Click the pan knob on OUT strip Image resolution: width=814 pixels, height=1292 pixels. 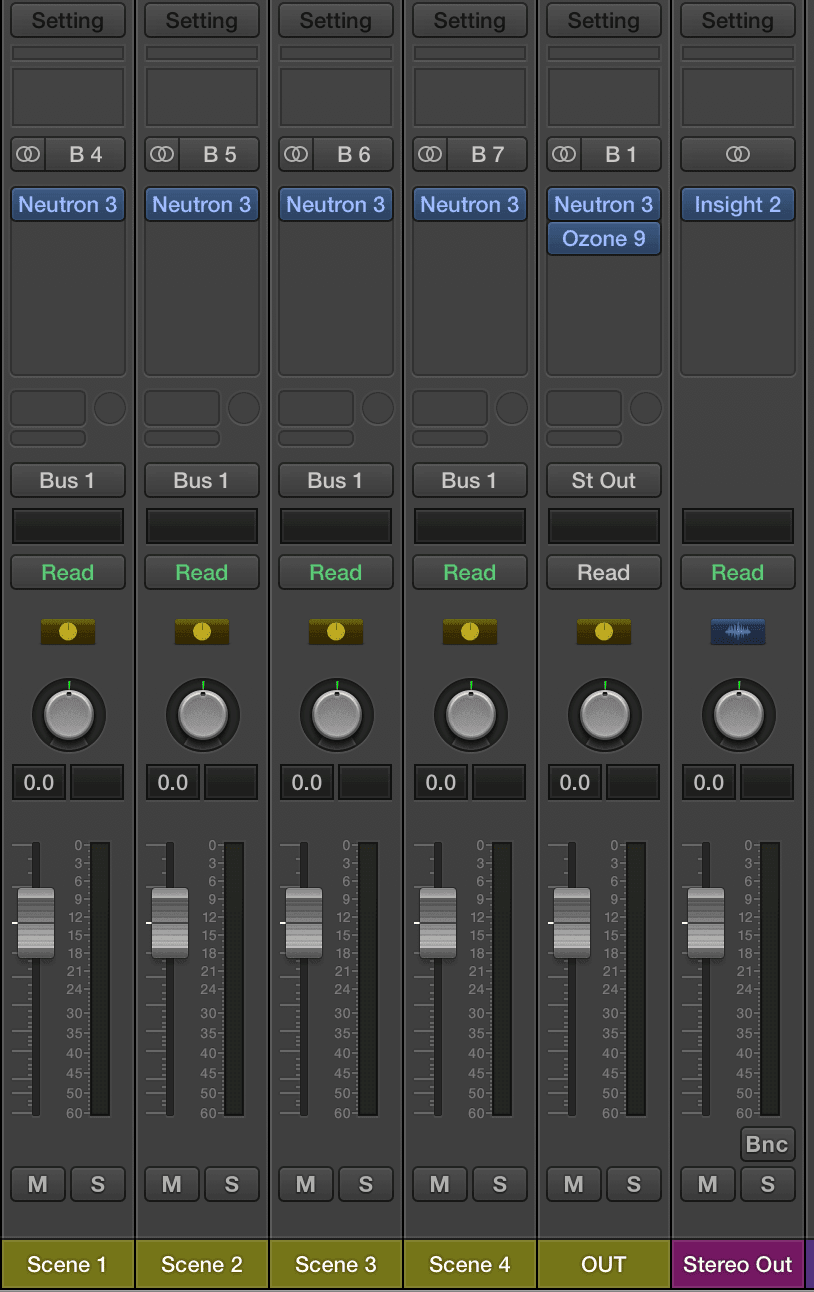coord(604,714)
